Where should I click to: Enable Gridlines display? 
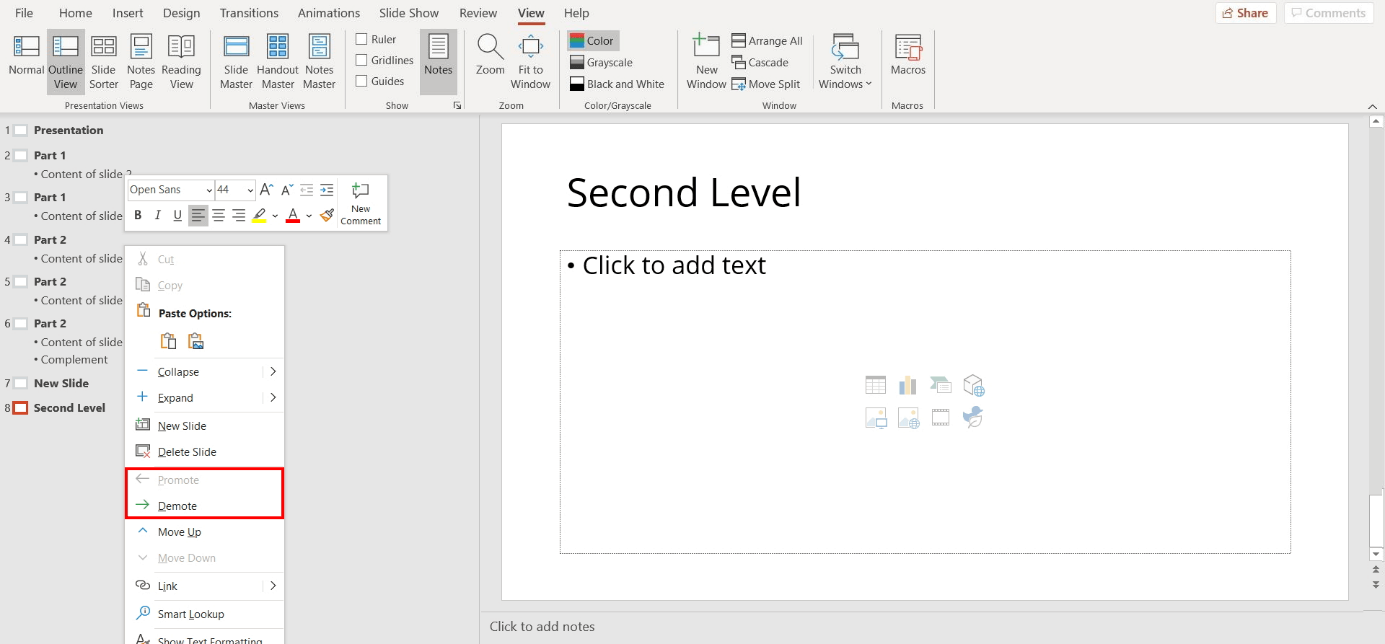coord(360,59)
